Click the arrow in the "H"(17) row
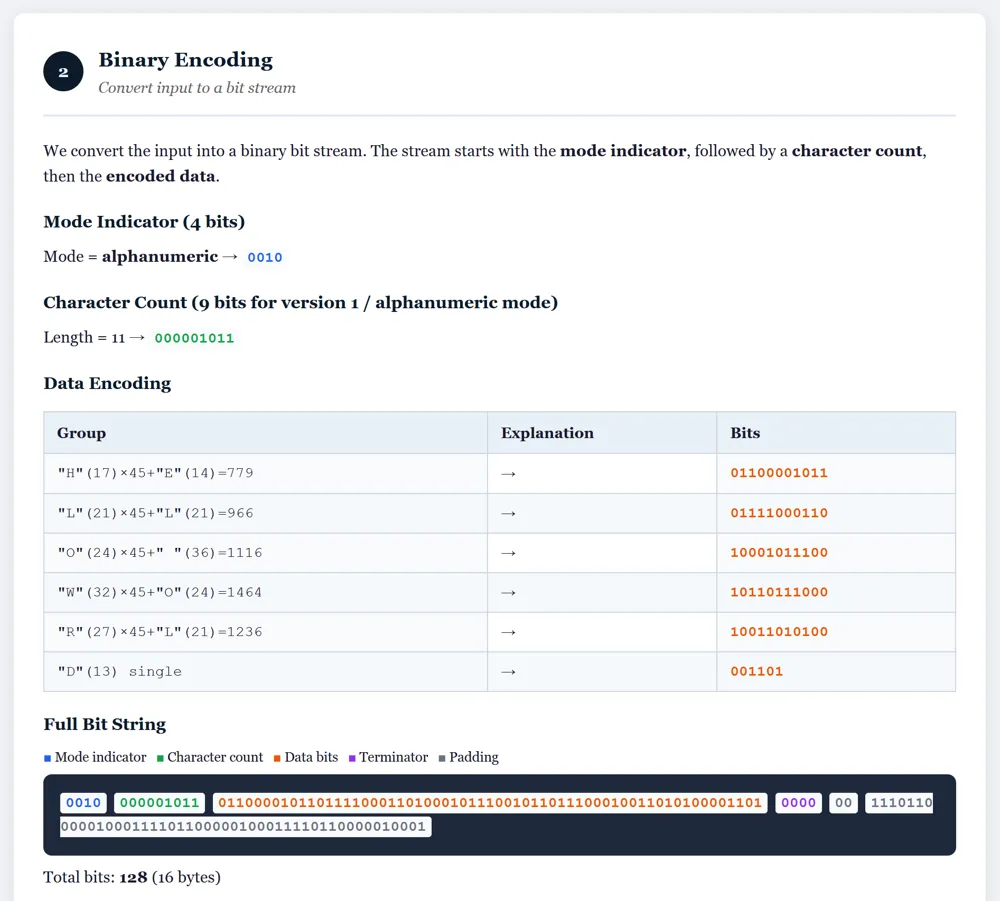This screenshot has height=901, width=1000. click(508, 473)
